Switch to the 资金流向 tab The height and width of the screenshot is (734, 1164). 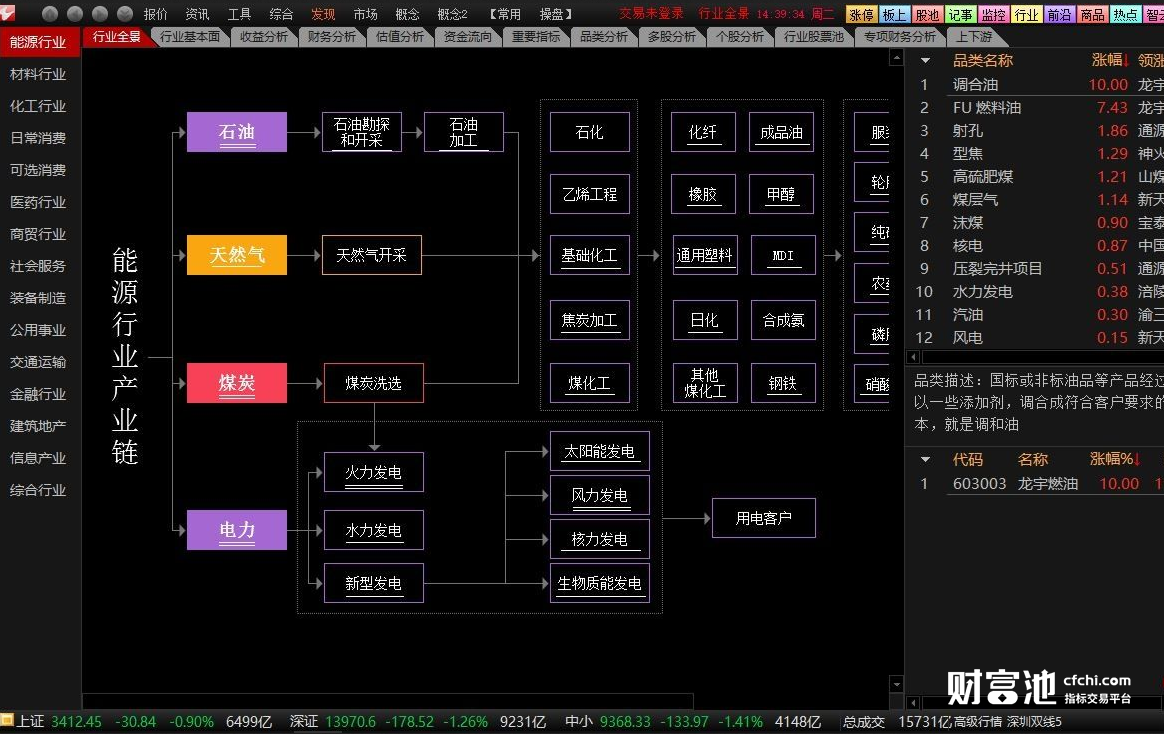[x=467, y=36]
